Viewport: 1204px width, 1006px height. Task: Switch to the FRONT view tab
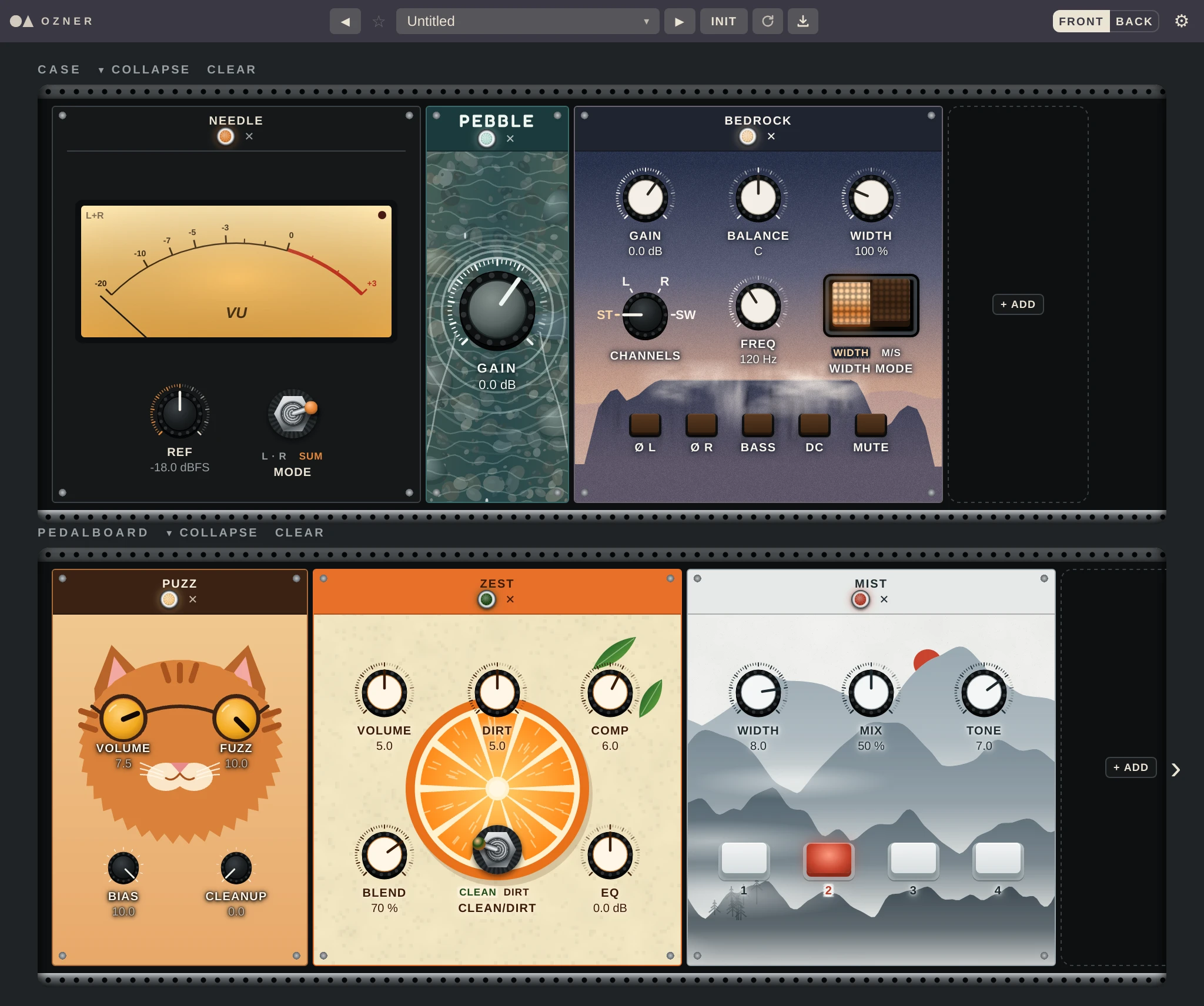coord(1081,21)
